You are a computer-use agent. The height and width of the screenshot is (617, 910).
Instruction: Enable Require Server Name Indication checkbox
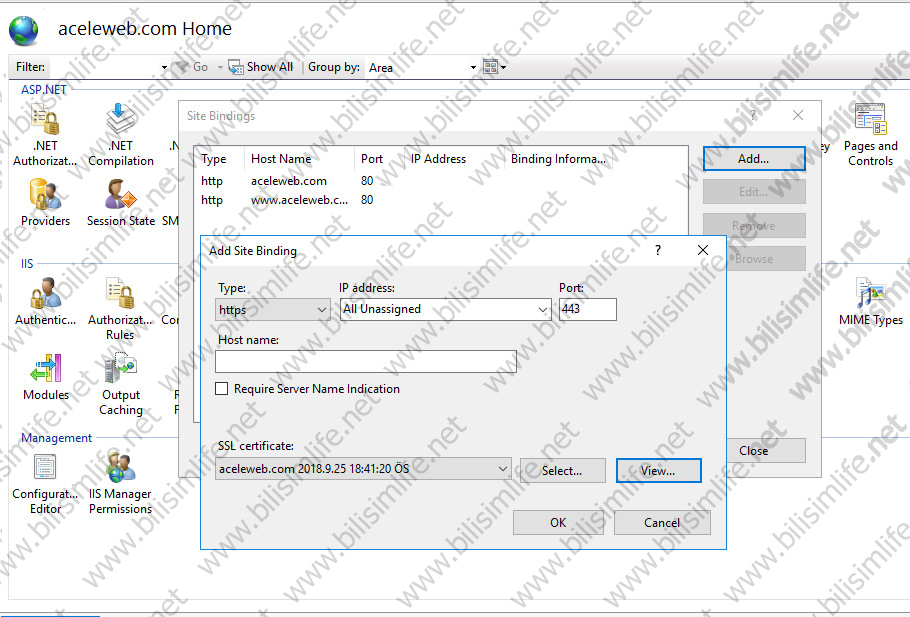tap(222, 388)
